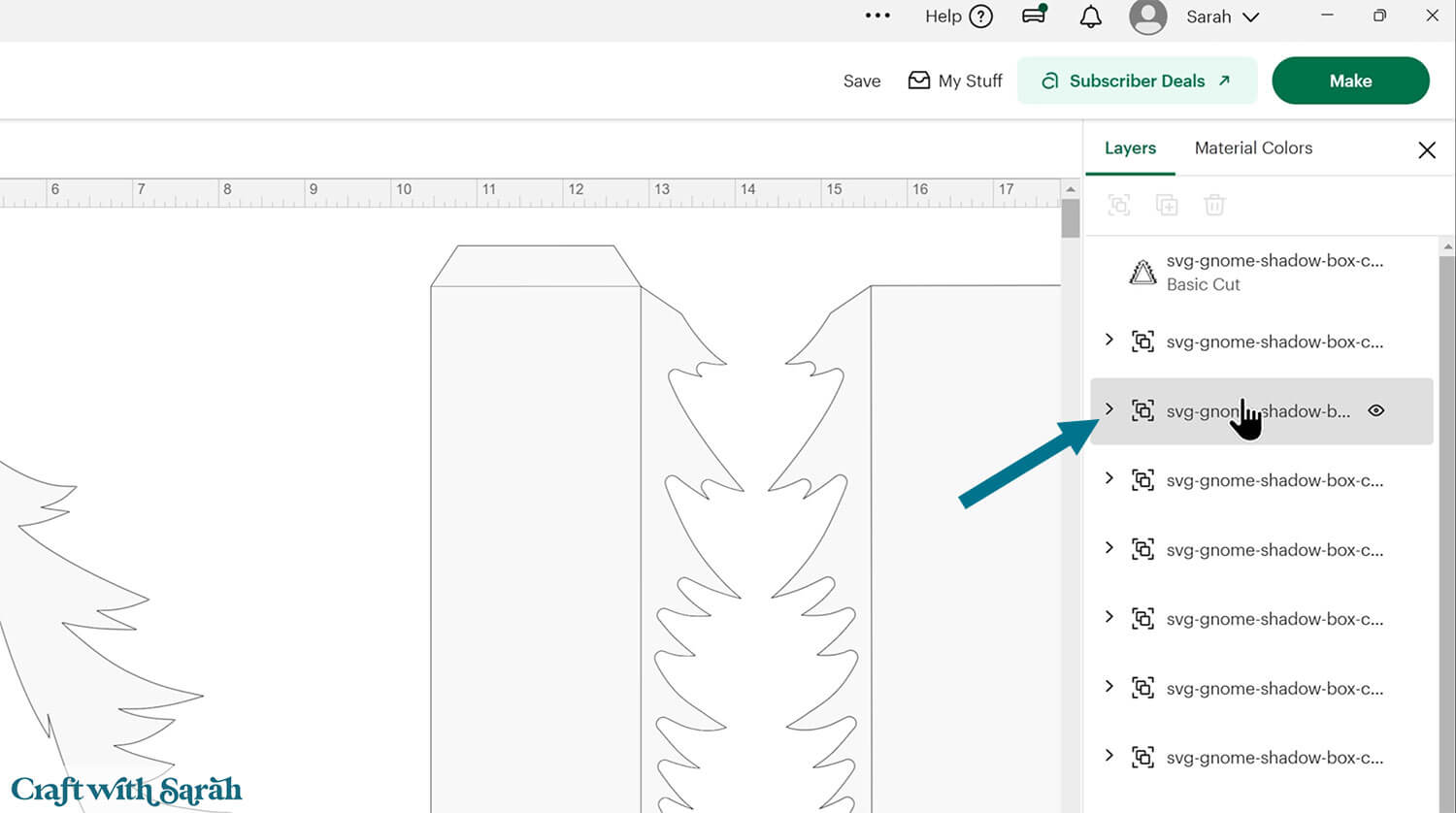Toggle visibility eye on highlighted layer
The height and width of the screenshot is (813, 1456).
pos(1375,410)
